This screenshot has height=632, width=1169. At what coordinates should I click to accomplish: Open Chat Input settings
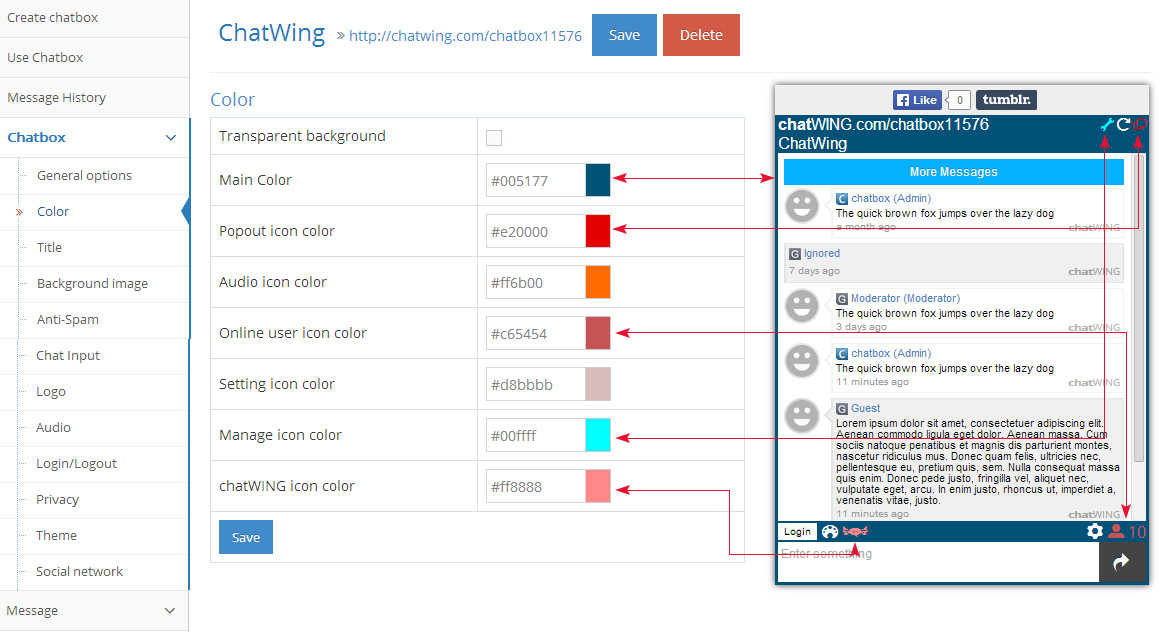tap(68, 356)
